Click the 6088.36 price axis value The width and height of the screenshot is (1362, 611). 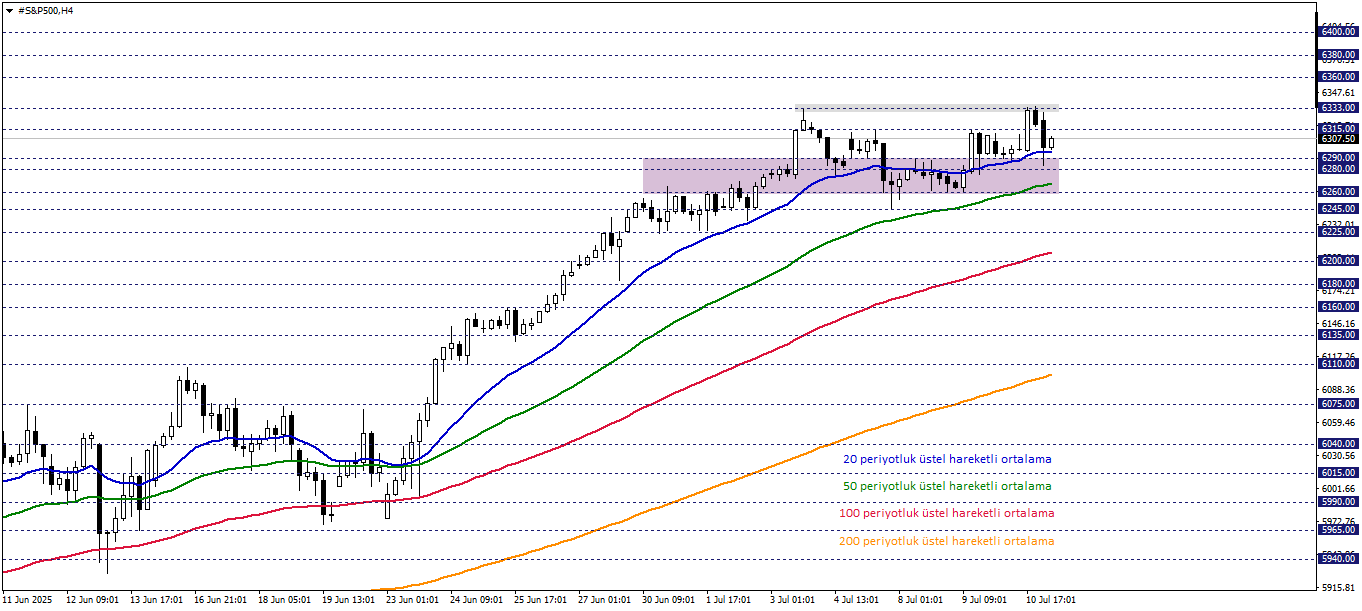(x=1338, y=390)
